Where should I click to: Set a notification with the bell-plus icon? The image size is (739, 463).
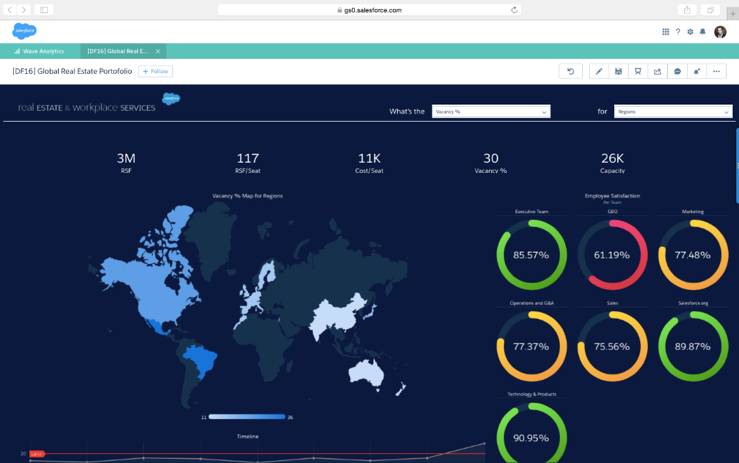coord(697,72)
